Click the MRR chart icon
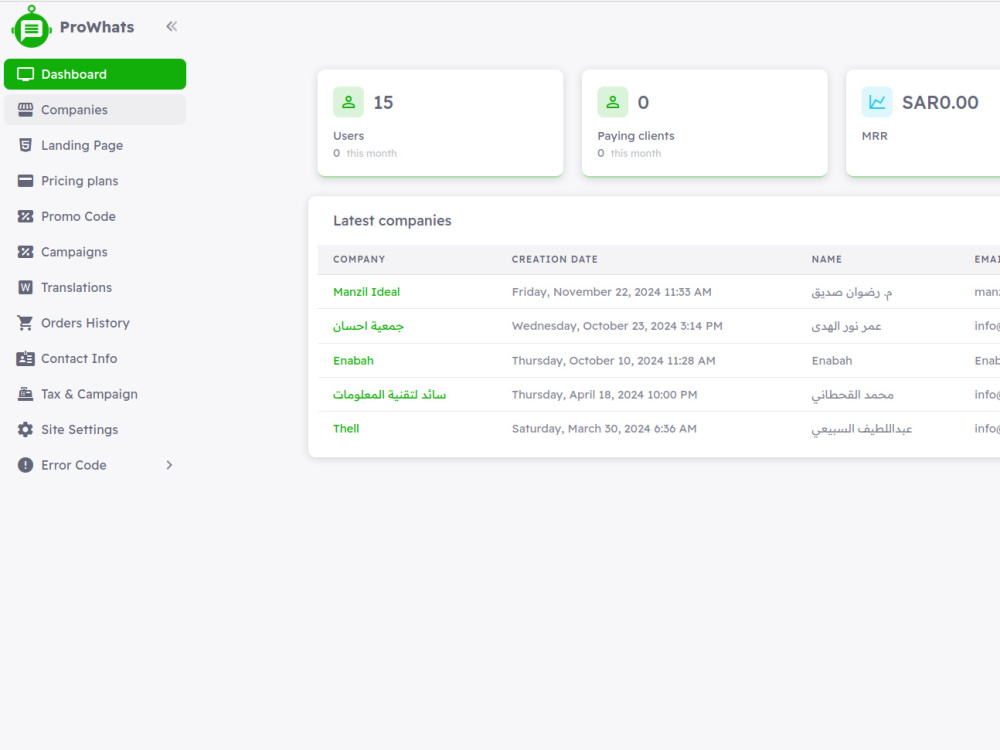 tap(877, 102)
